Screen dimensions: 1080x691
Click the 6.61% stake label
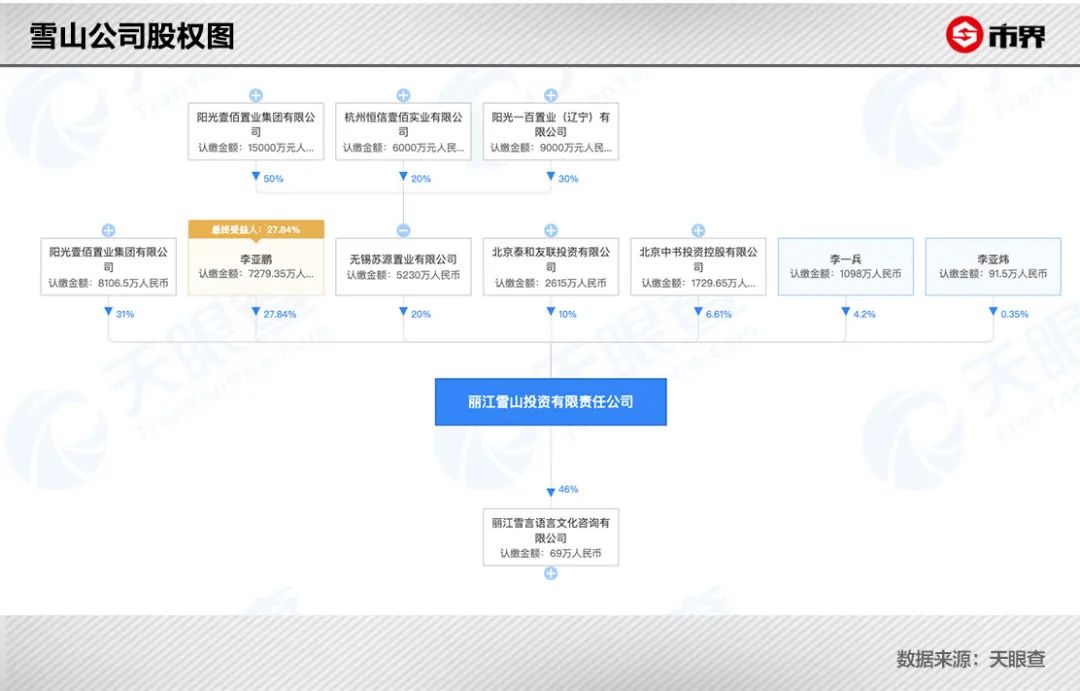pos(718,314)
